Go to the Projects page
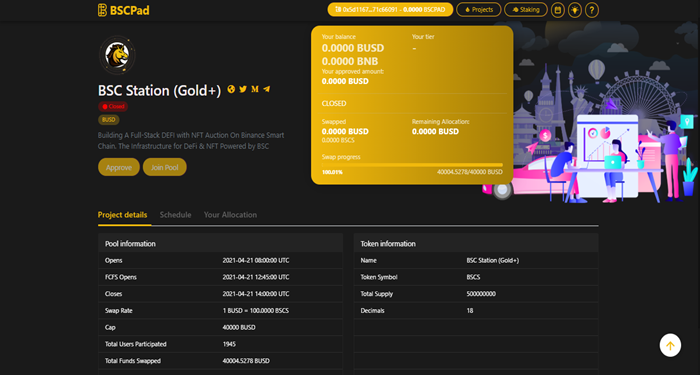Image resolution: width=700 pixels, height=375 pixels. [479, 9]
